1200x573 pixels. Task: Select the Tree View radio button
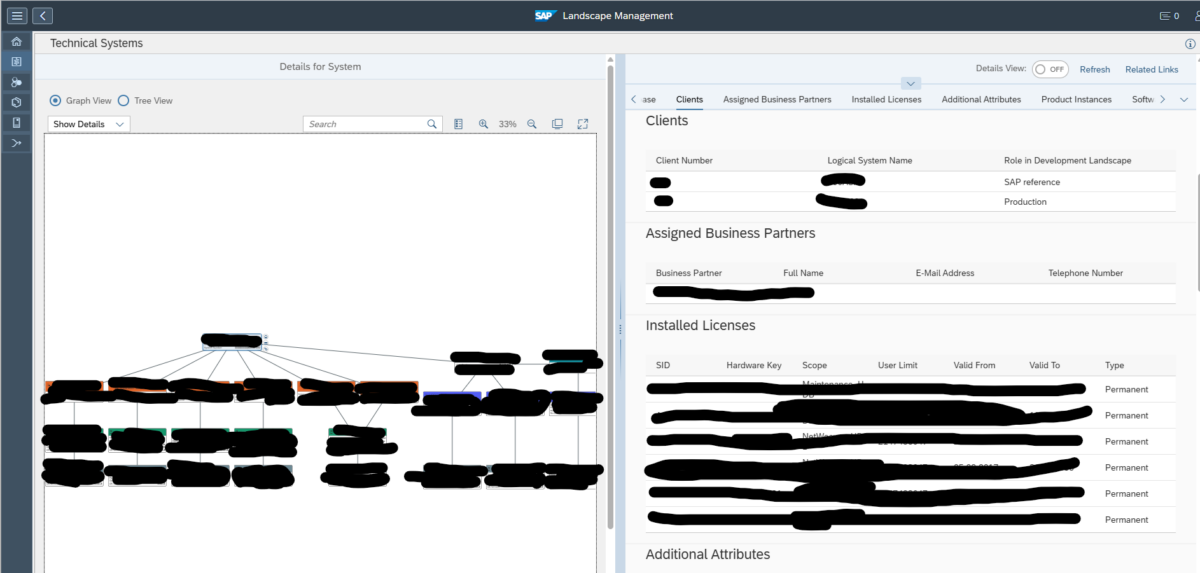click(x=124, y=101)
